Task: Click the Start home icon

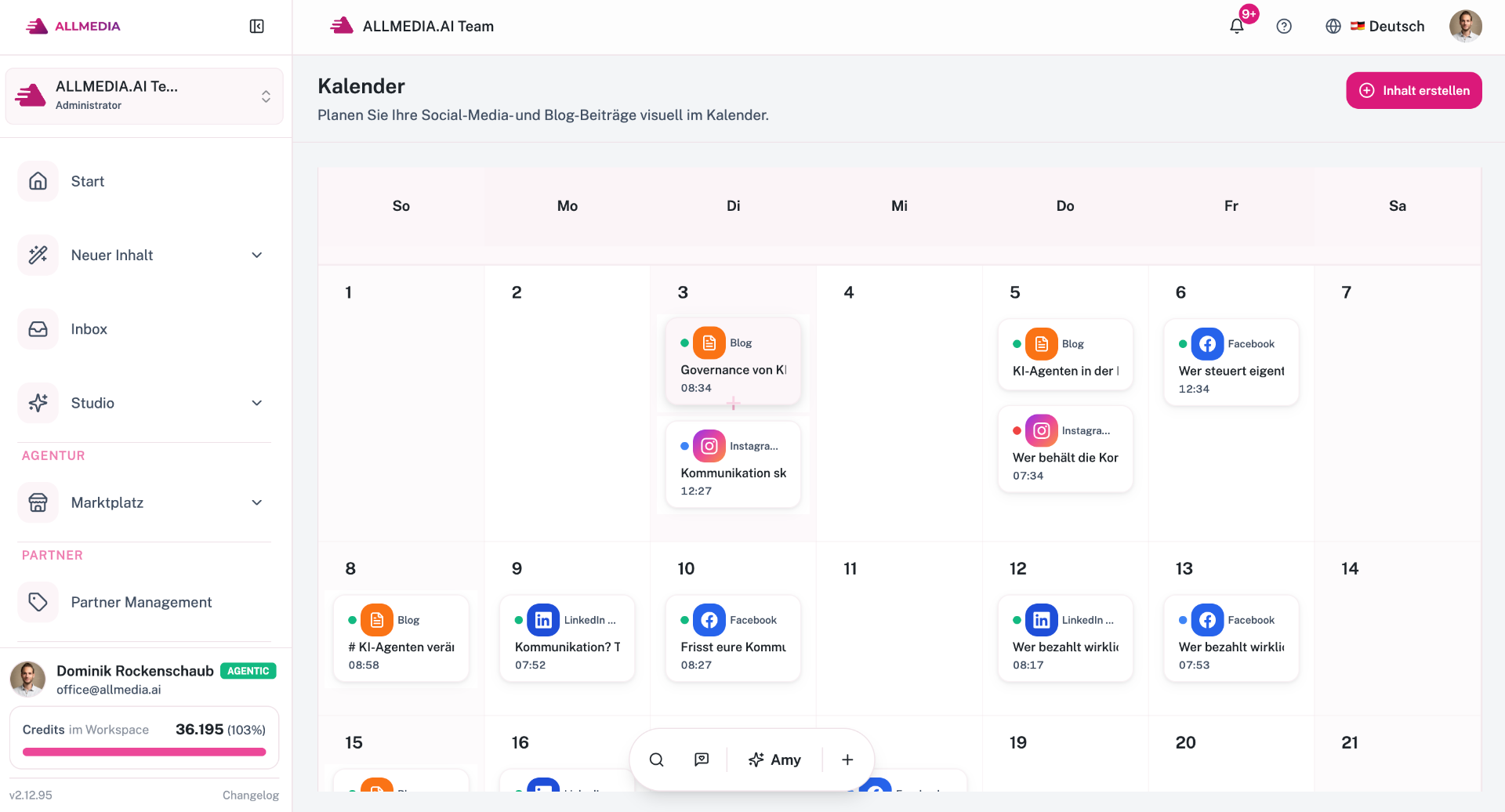Action: [x=38, y=181]
